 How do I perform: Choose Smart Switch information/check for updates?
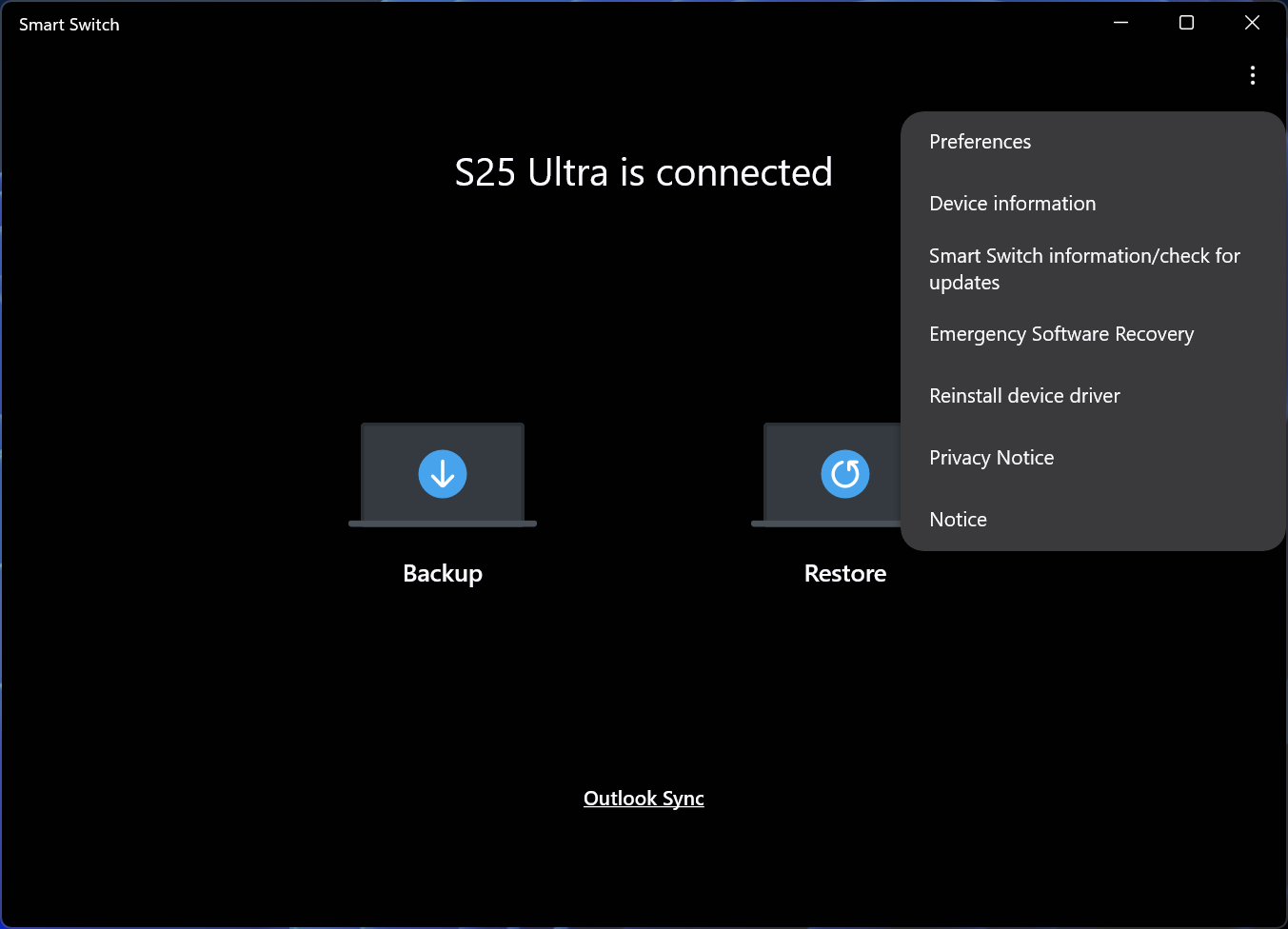pyautogui.click(x=1084, y=268)
